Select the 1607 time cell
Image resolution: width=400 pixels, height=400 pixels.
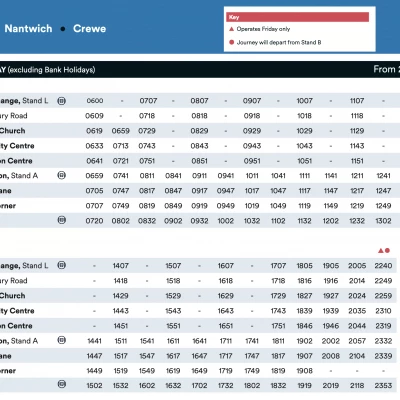pyautogui.click(x=226, y=266)
